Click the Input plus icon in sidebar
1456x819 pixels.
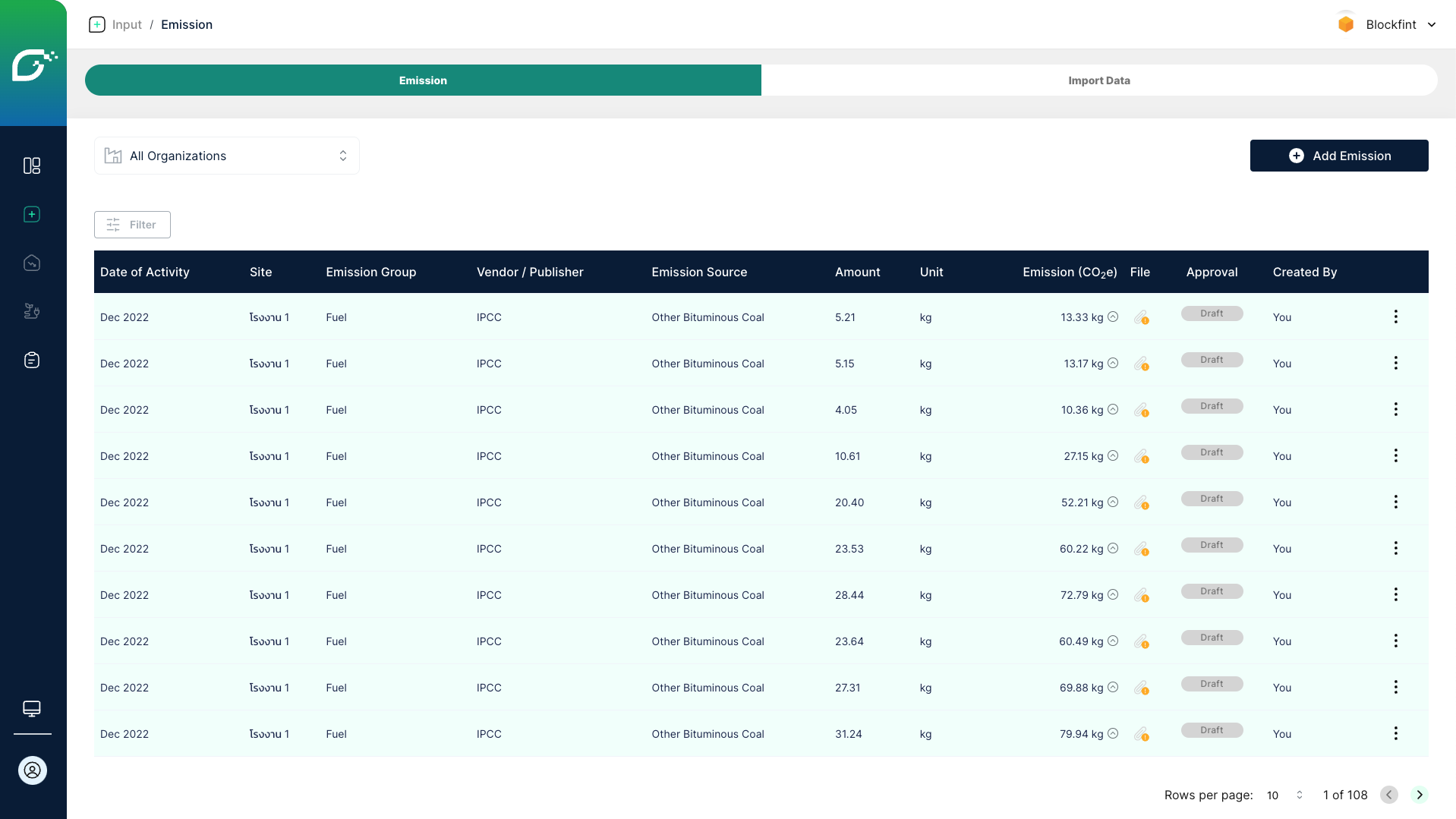pos(32,215)
